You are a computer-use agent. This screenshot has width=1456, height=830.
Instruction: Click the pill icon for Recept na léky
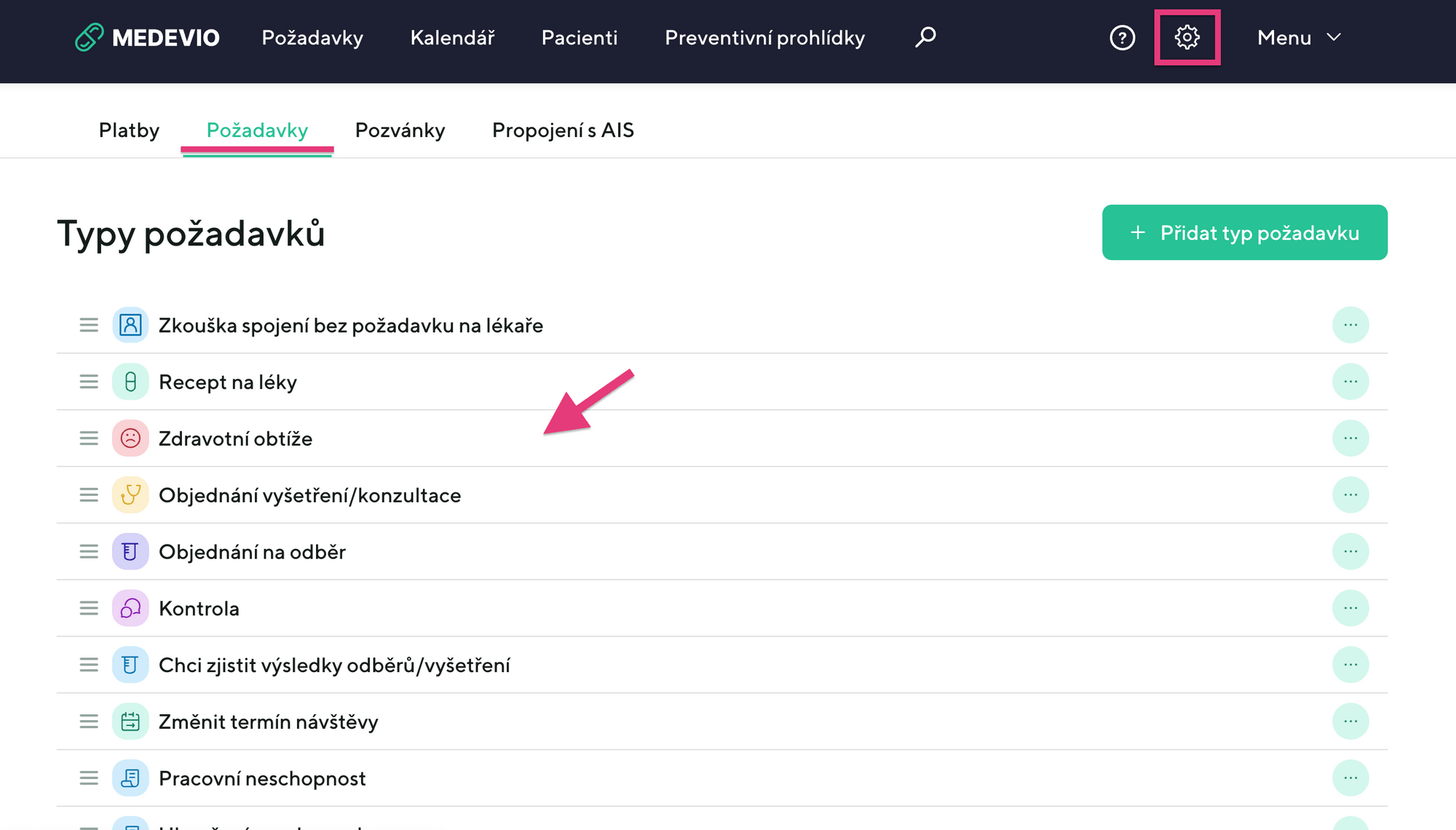[130, 382]
